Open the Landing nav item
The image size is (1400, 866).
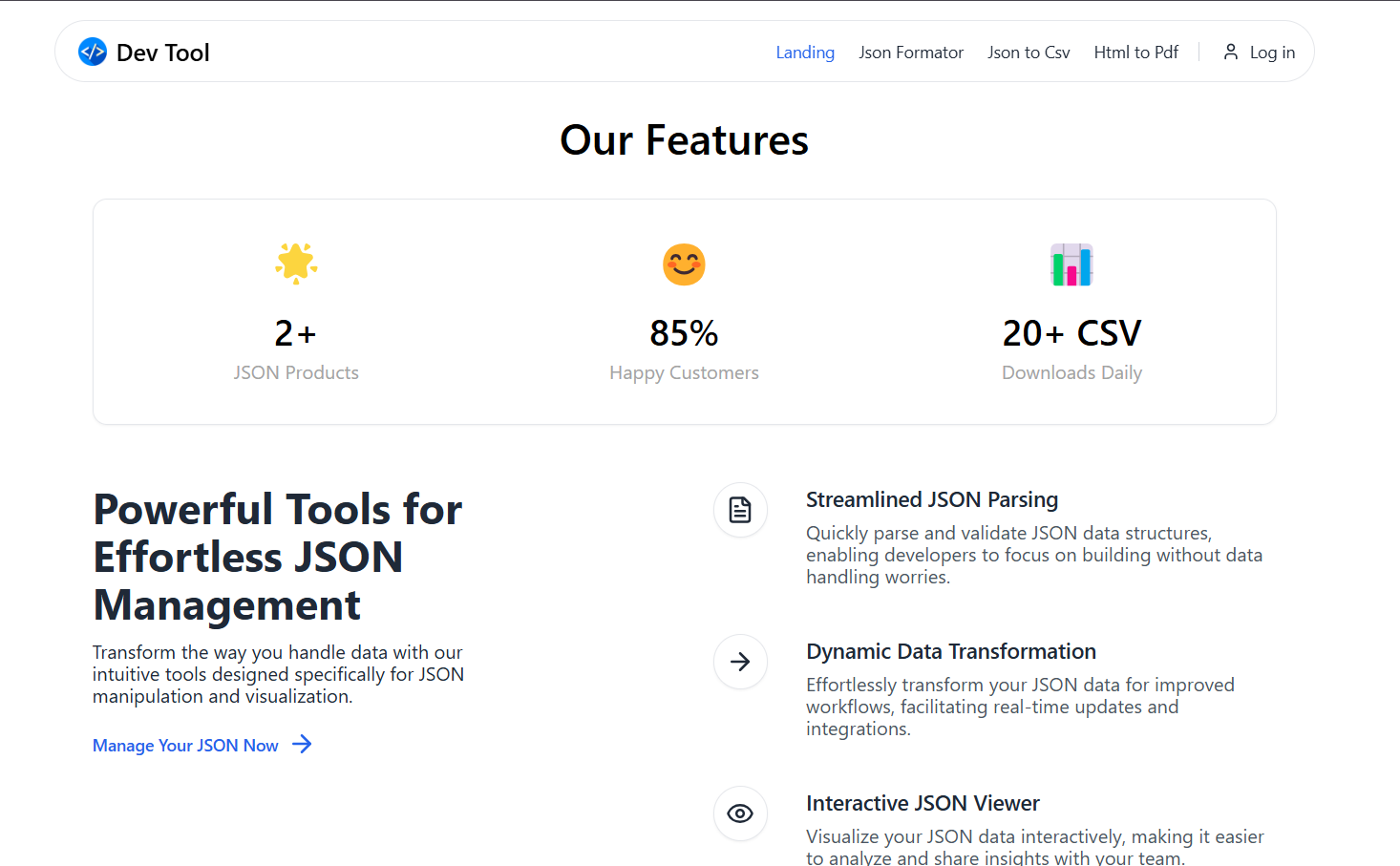(805, 53)
